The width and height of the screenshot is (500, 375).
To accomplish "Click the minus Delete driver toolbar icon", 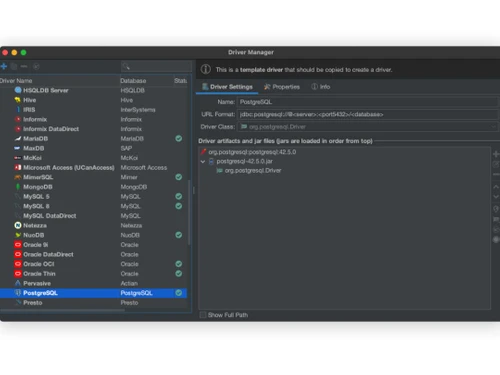I will click(x=24, y=66).
